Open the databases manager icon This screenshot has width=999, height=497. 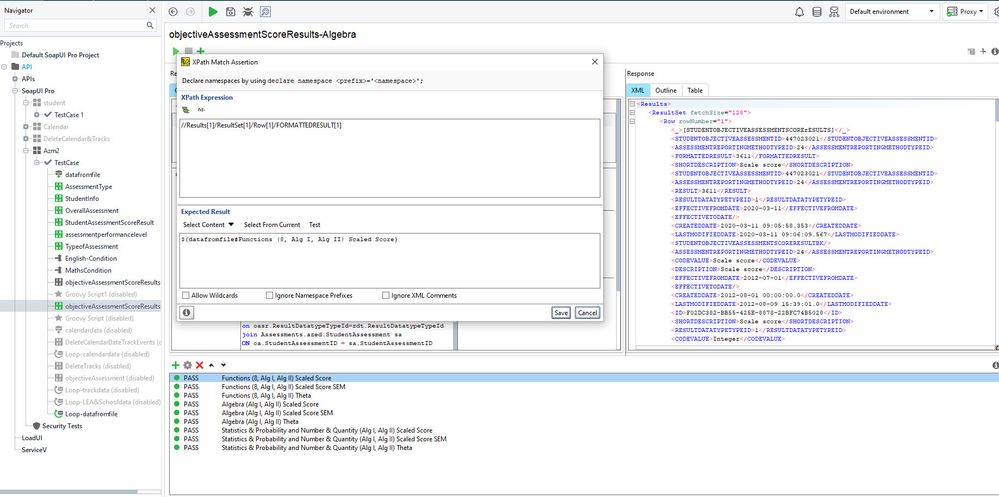click(817, 11)
